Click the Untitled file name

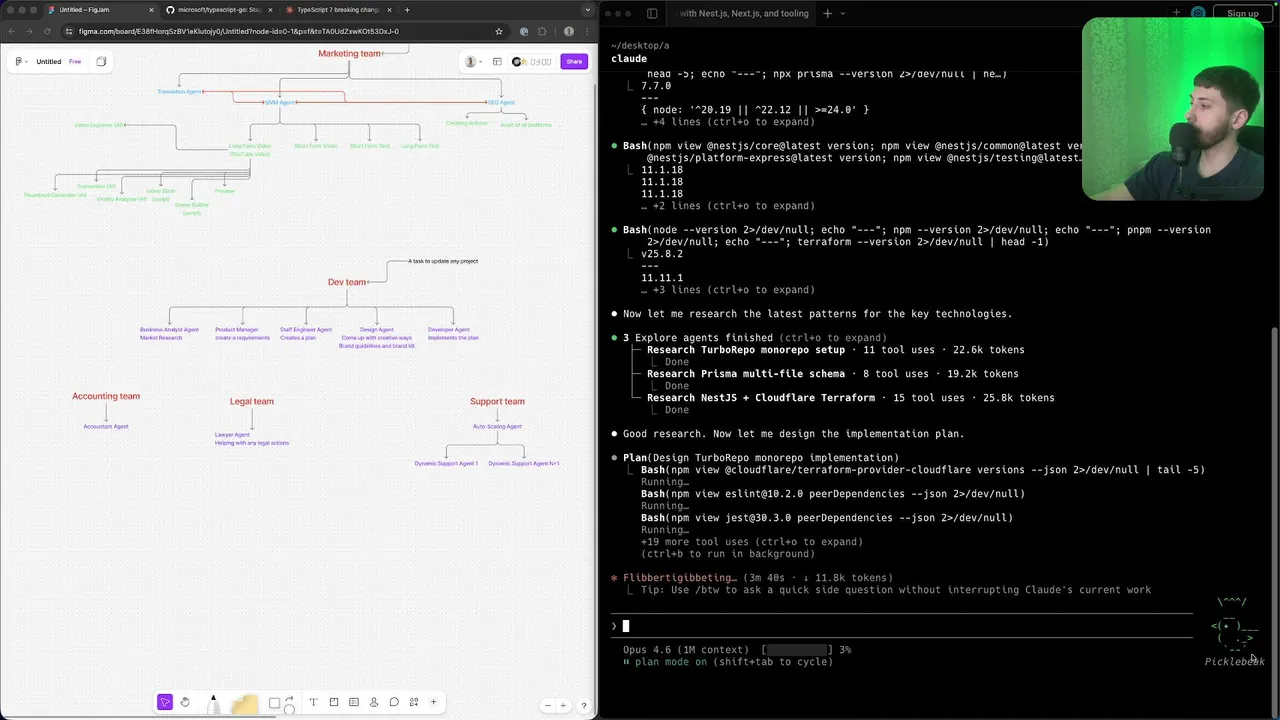(49, 62)
